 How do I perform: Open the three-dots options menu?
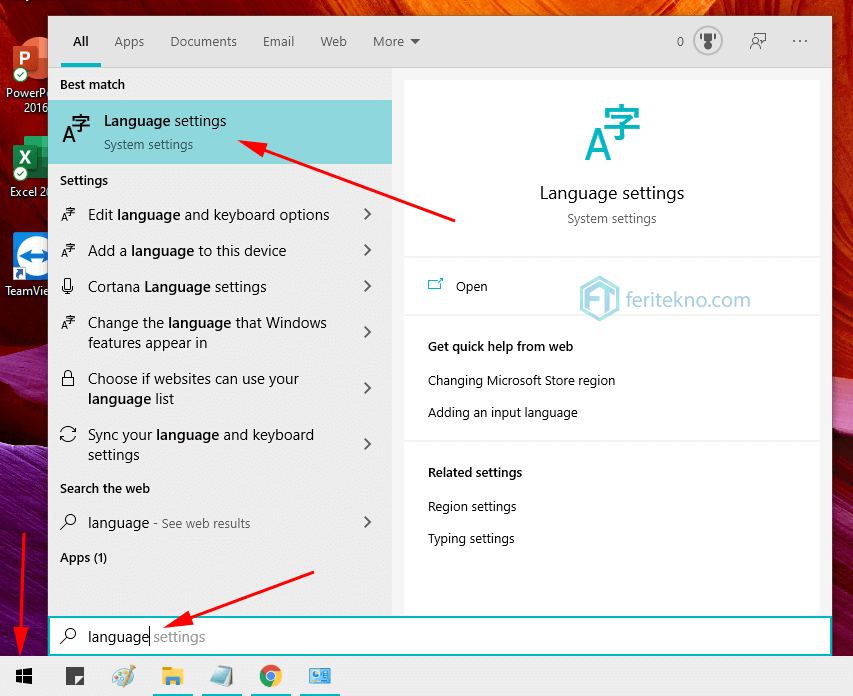click(x=800, y=41)
